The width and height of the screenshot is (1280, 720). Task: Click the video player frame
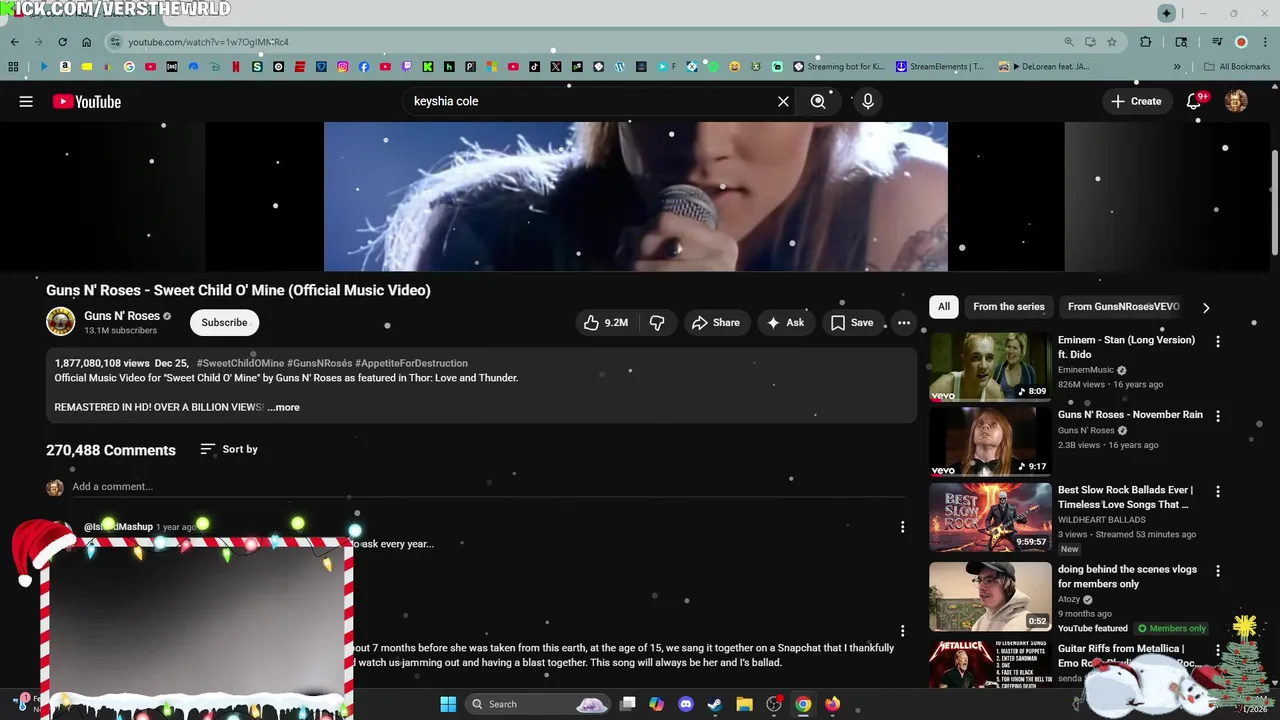636,196
